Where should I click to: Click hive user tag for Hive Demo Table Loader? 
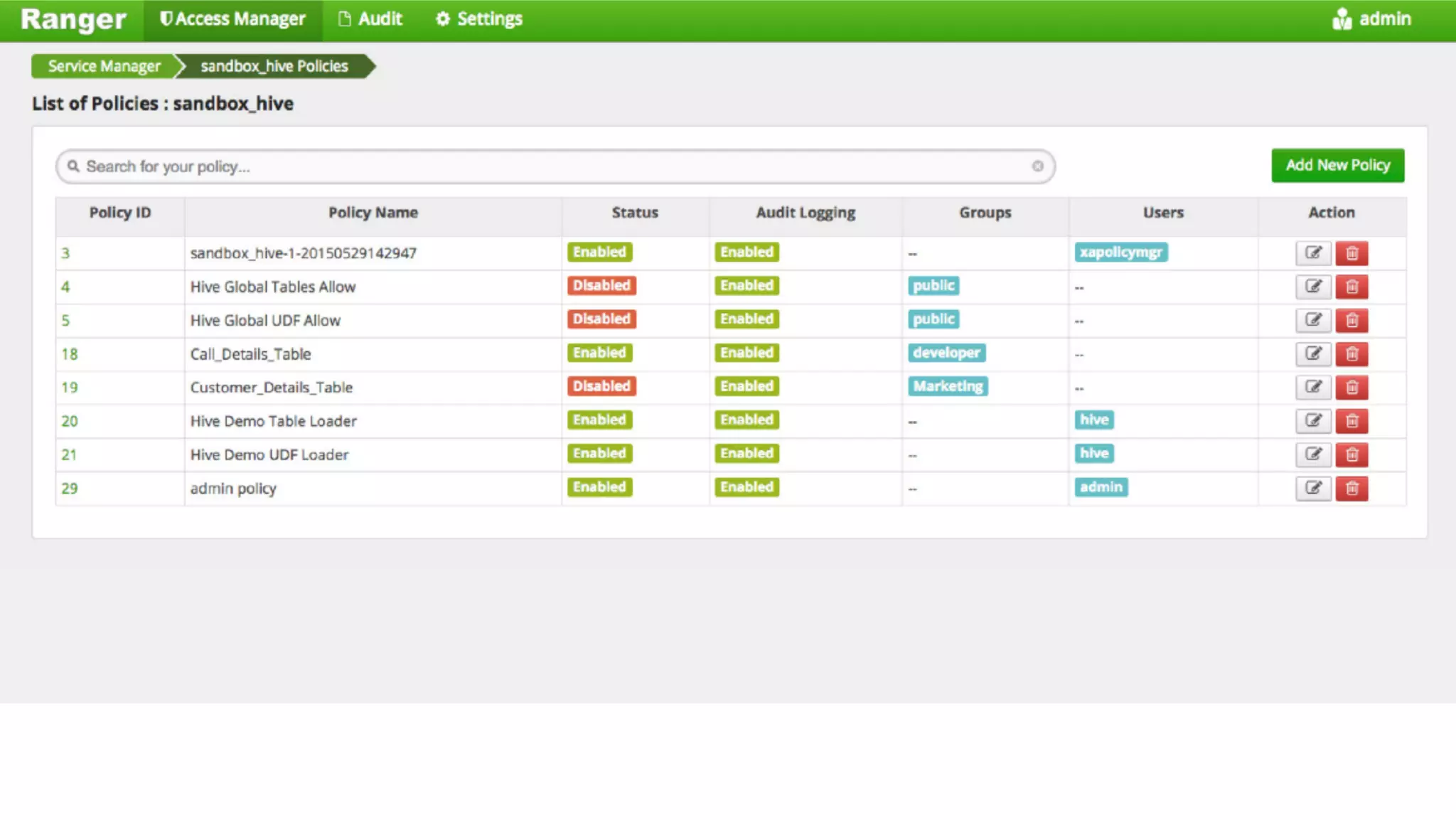click(x=1094, y=420)
